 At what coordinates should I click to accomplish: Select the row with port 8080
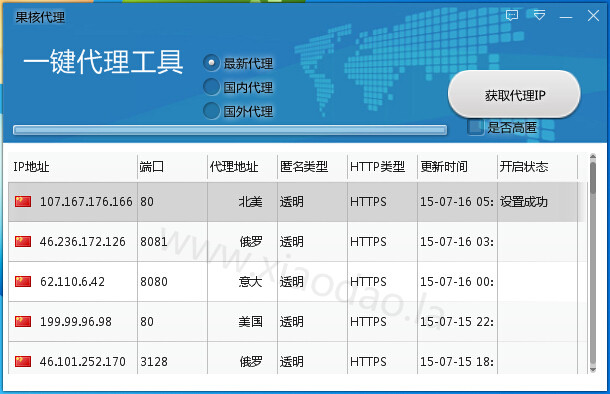(x=296, y=282)
